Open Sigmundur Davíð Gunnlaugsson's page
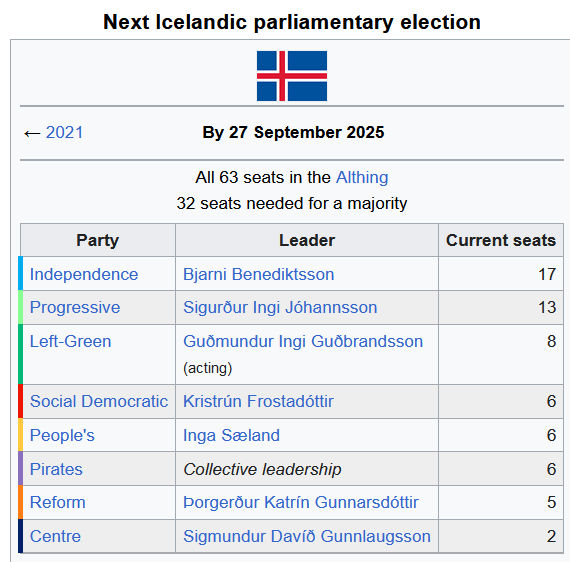The image size is (570, 562). pos(307,536)
